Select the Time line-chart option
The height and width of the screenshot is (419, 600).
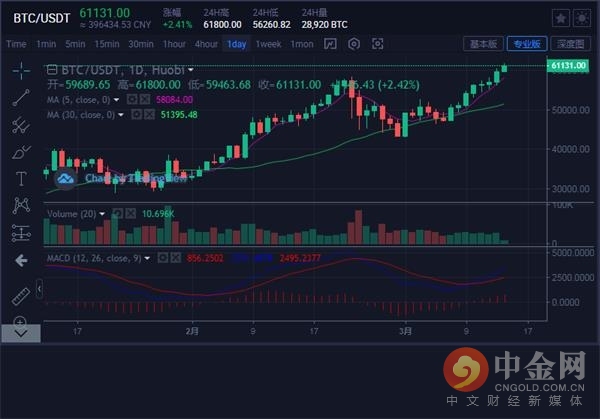tap(16, 44)
